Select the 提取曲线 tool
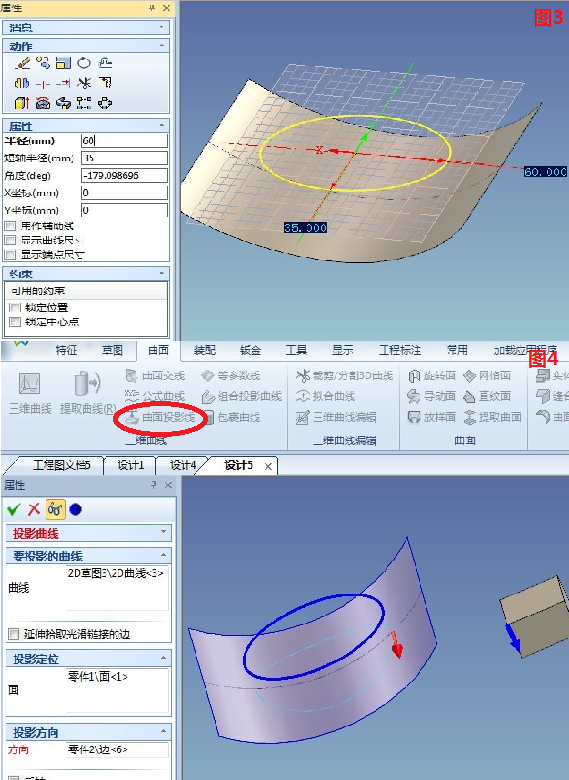Screen dimensions: 569x780 pos(88,393)
